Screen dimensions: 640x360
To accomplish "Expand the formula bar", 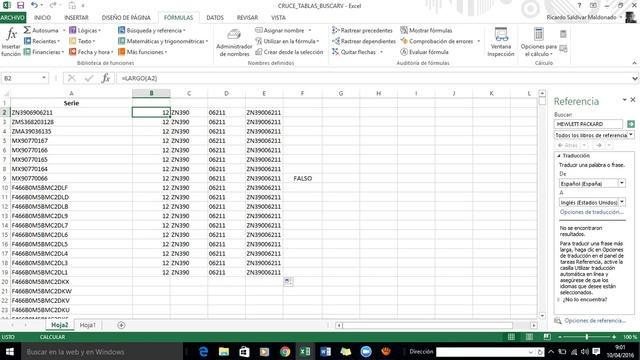I will pyautogui.click(x=635, y=78).
